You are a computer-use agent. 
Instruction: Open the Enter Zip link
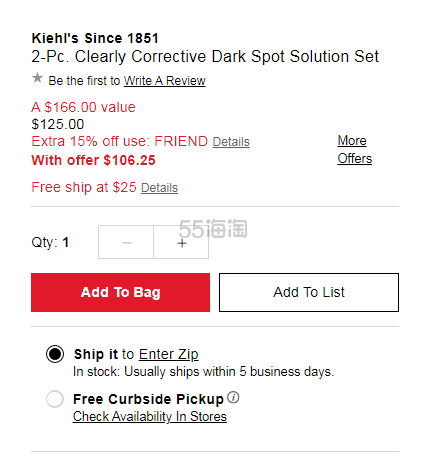169,354
